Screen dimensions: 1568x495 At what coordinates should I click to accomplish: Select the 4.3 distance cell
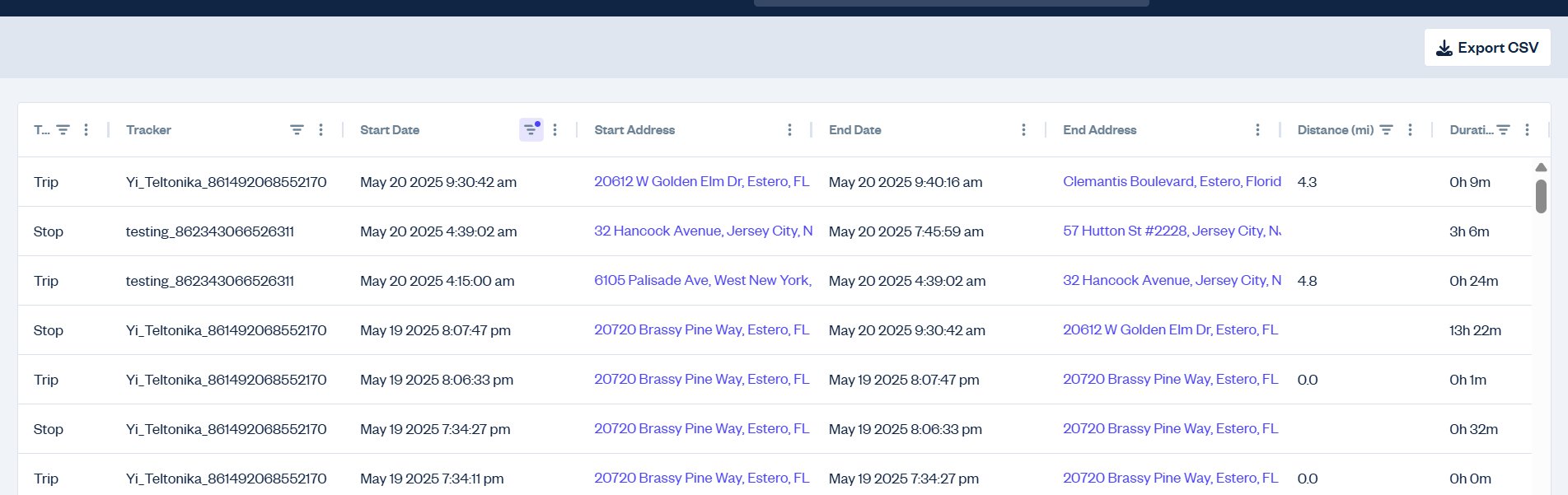1307,182
